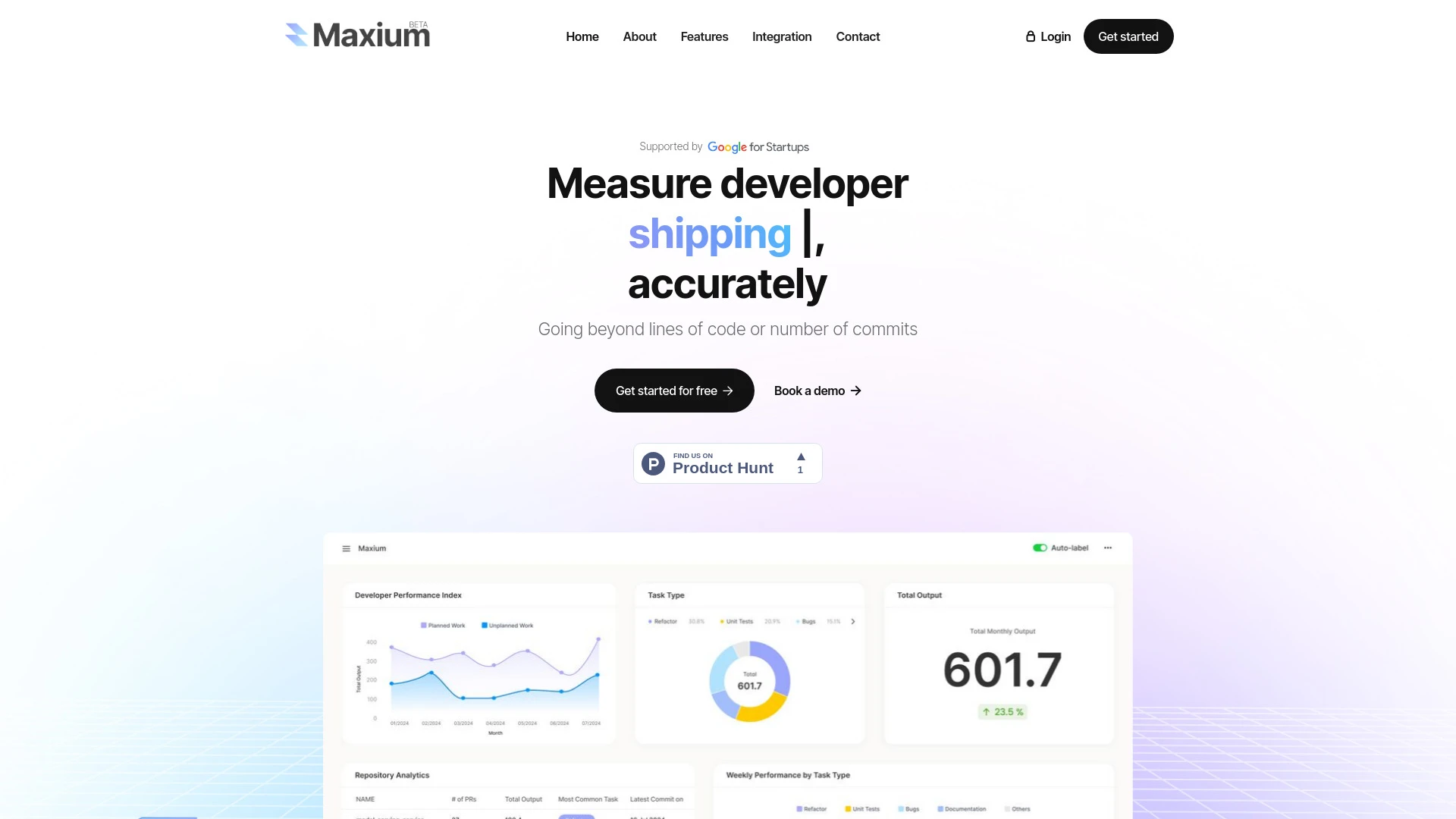Click Contact navigation link
1456x819 pixels.
(x=857, y=36)
